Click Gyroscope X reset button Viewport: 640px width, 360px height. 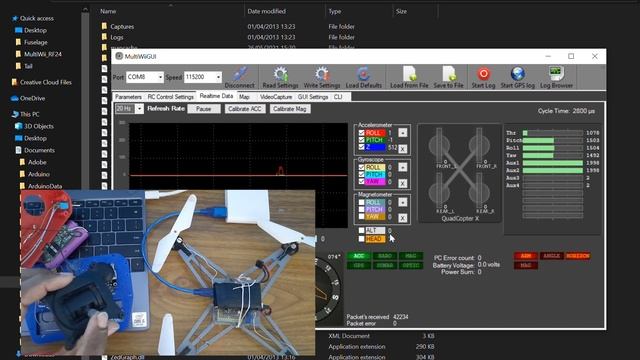402,183
